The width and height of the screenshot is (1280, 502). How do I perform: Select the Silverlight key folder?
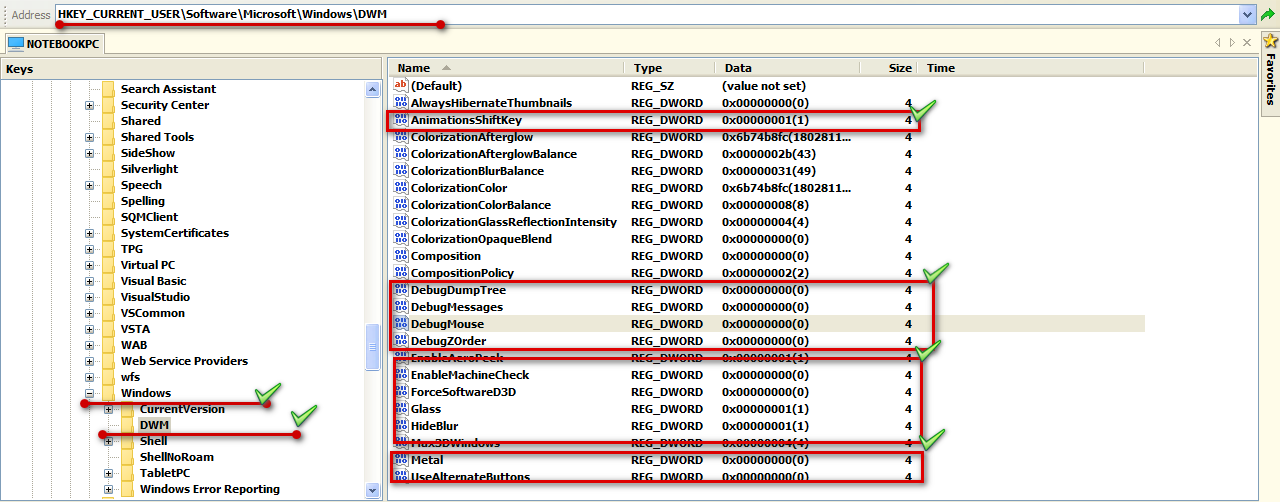149,169
